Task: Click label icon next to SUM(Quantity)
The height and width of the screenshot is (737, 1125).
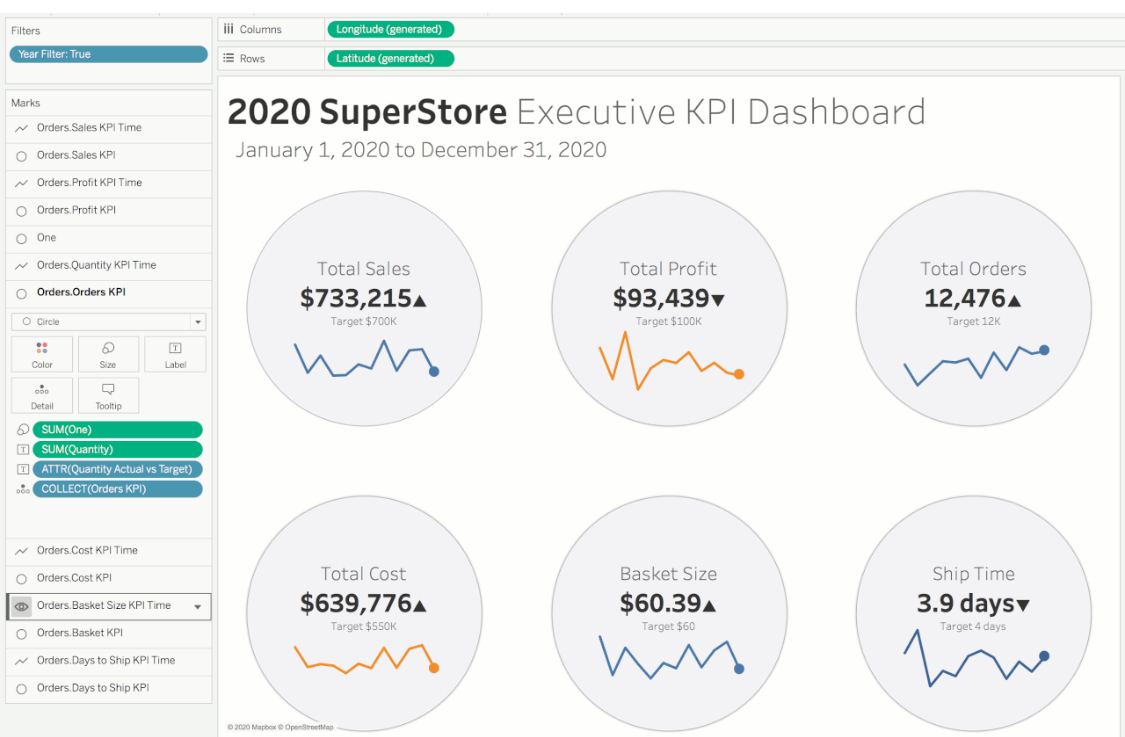Action: [x=23, y=449]
